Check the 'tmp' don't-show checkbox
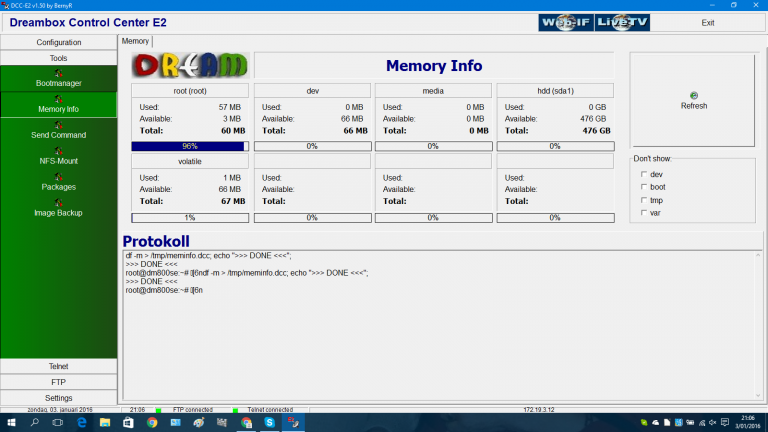Image resolution: width=768 pixels, height=432 pixels. coord(642,200)
